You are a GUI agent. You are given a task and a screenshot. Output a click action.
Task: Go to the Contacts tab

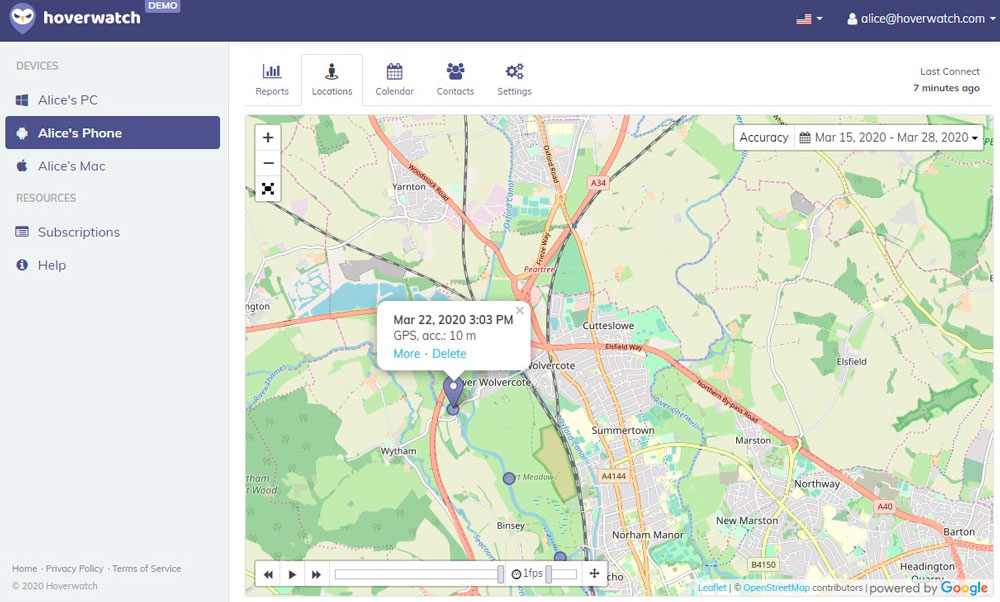click(x=455, y=80)
